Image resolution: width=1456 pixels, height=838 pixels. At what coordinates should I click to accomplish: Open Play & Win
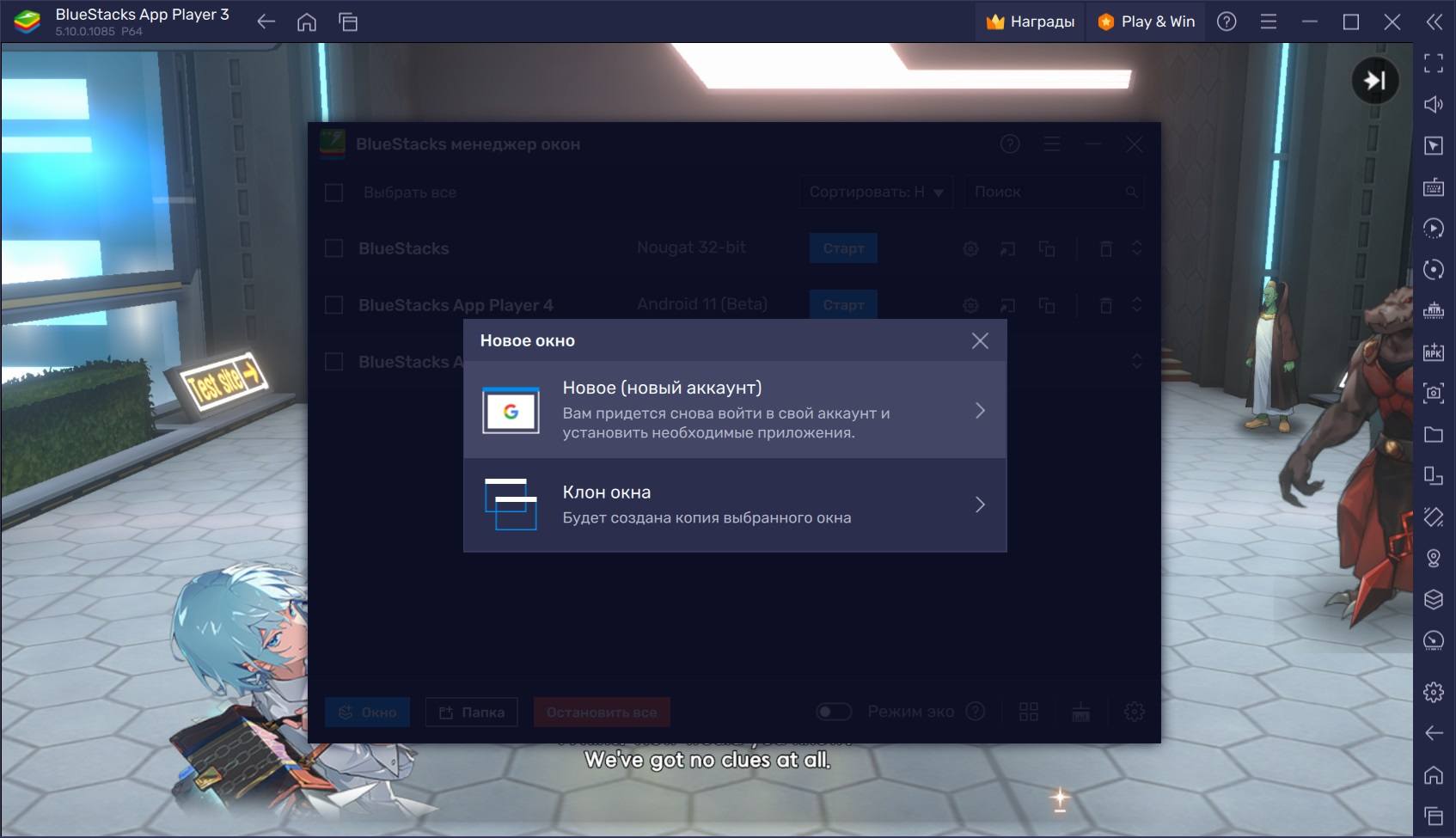(x=1147, y=21)
